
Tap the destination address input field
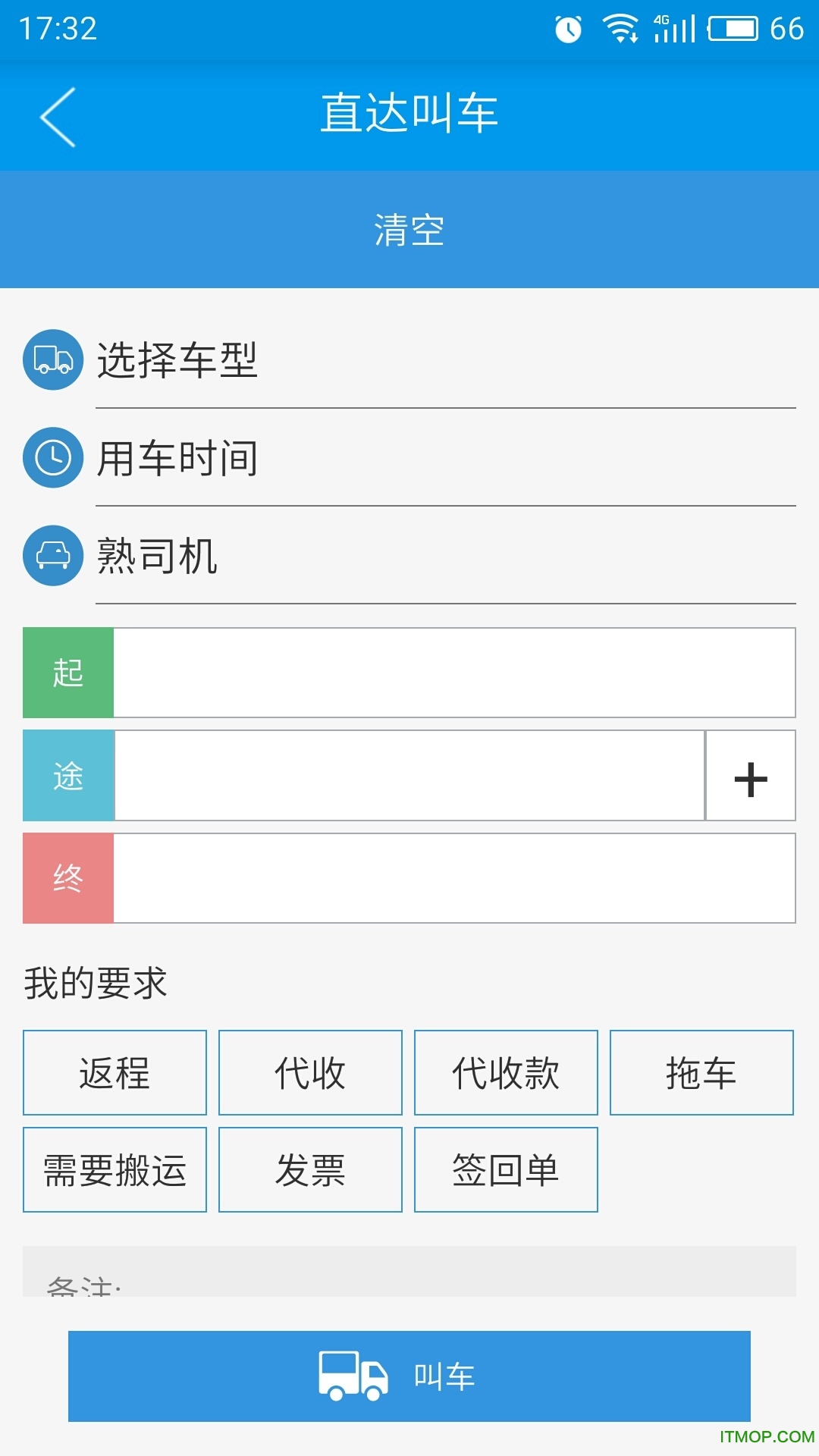point(453,878)
